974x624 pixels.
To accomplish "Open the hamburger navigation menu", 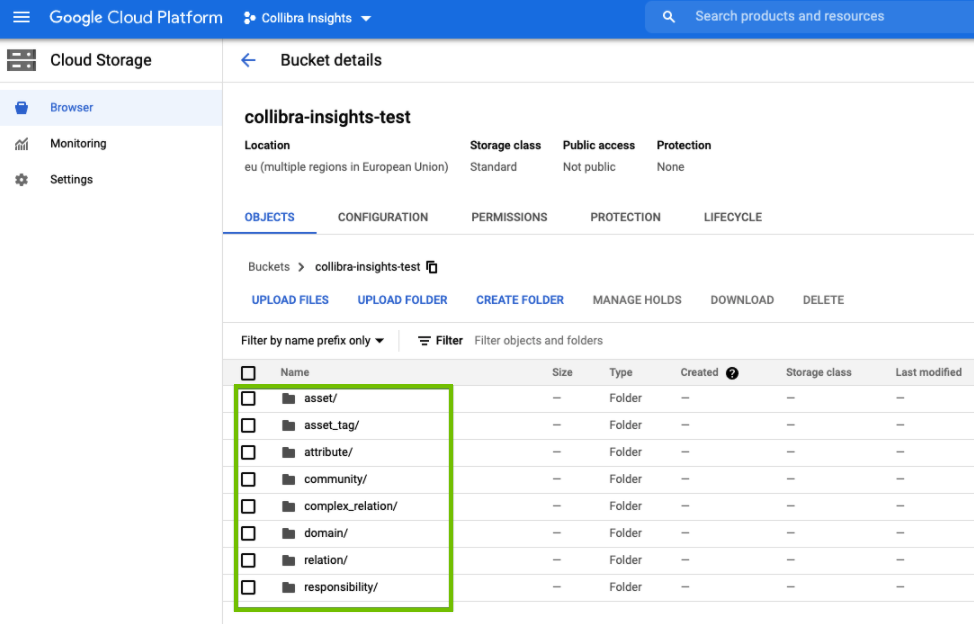I will pos(21,18).
